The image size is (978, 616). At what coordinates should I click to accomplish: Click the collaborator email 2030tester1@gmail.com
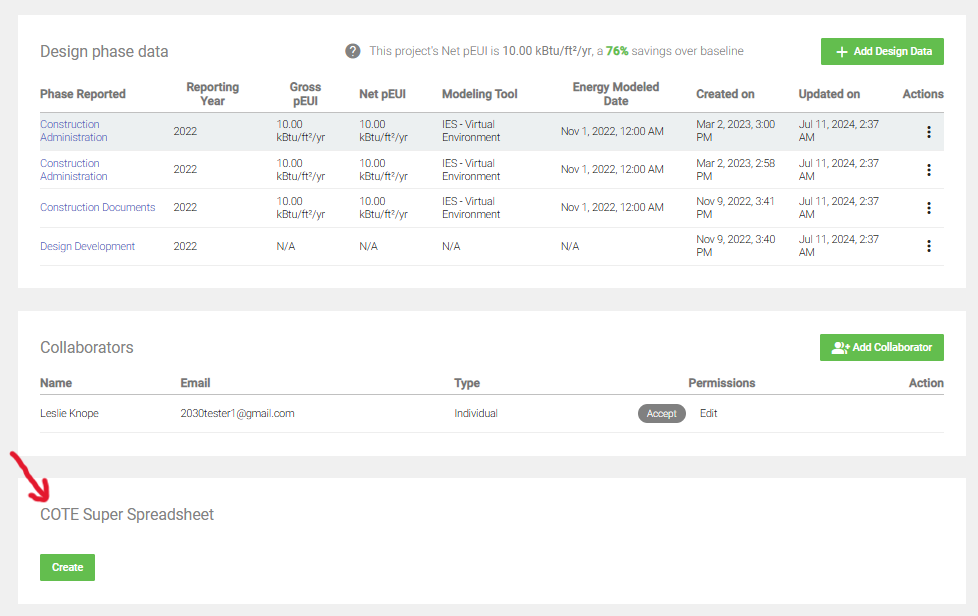(237, 413)
